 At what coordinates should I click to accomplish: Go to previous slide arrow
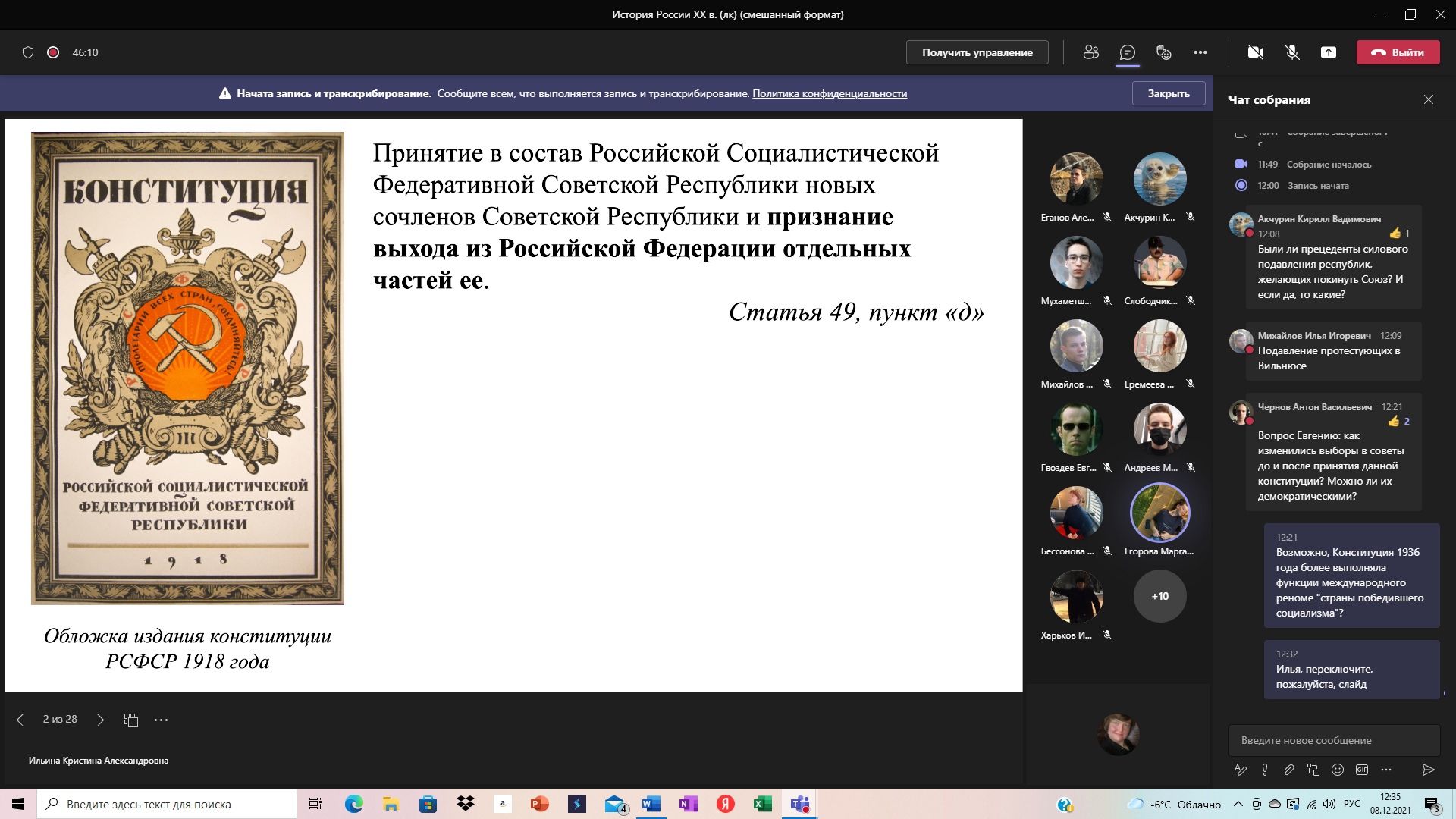(x=20, y=720)
